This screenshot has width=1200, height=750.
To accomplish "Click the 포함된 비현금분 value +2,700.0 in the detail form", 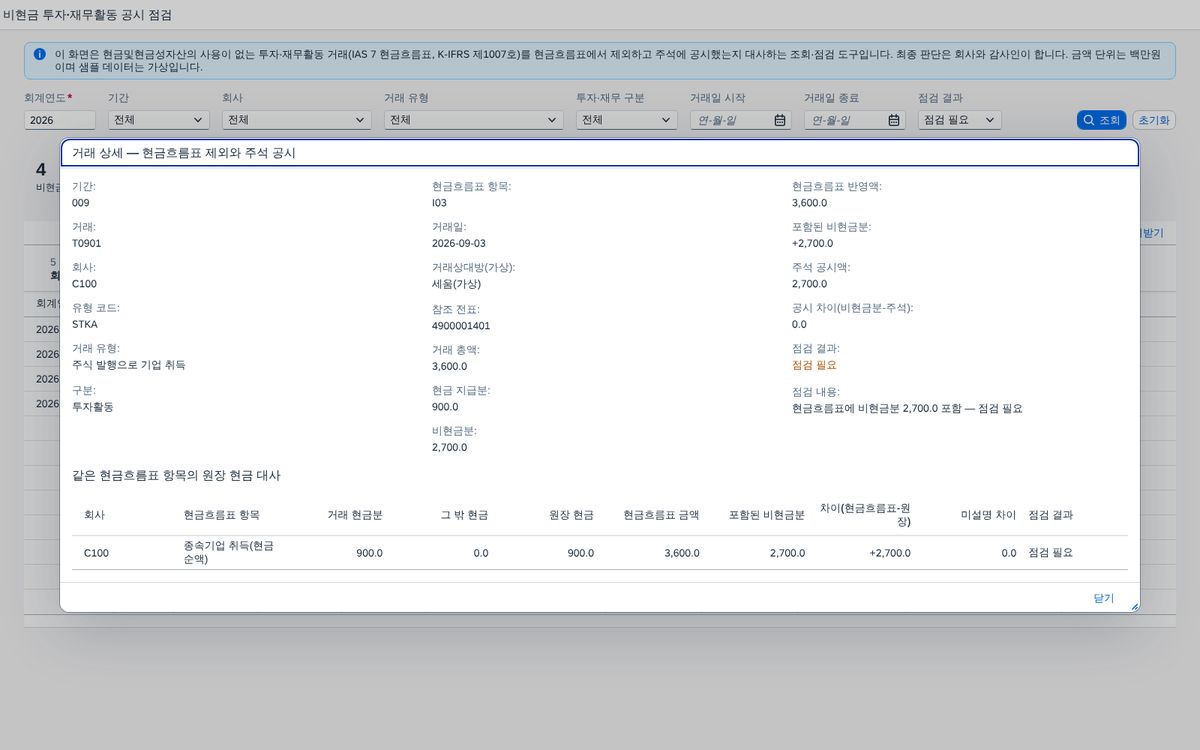I will click(x=812, y=243).
